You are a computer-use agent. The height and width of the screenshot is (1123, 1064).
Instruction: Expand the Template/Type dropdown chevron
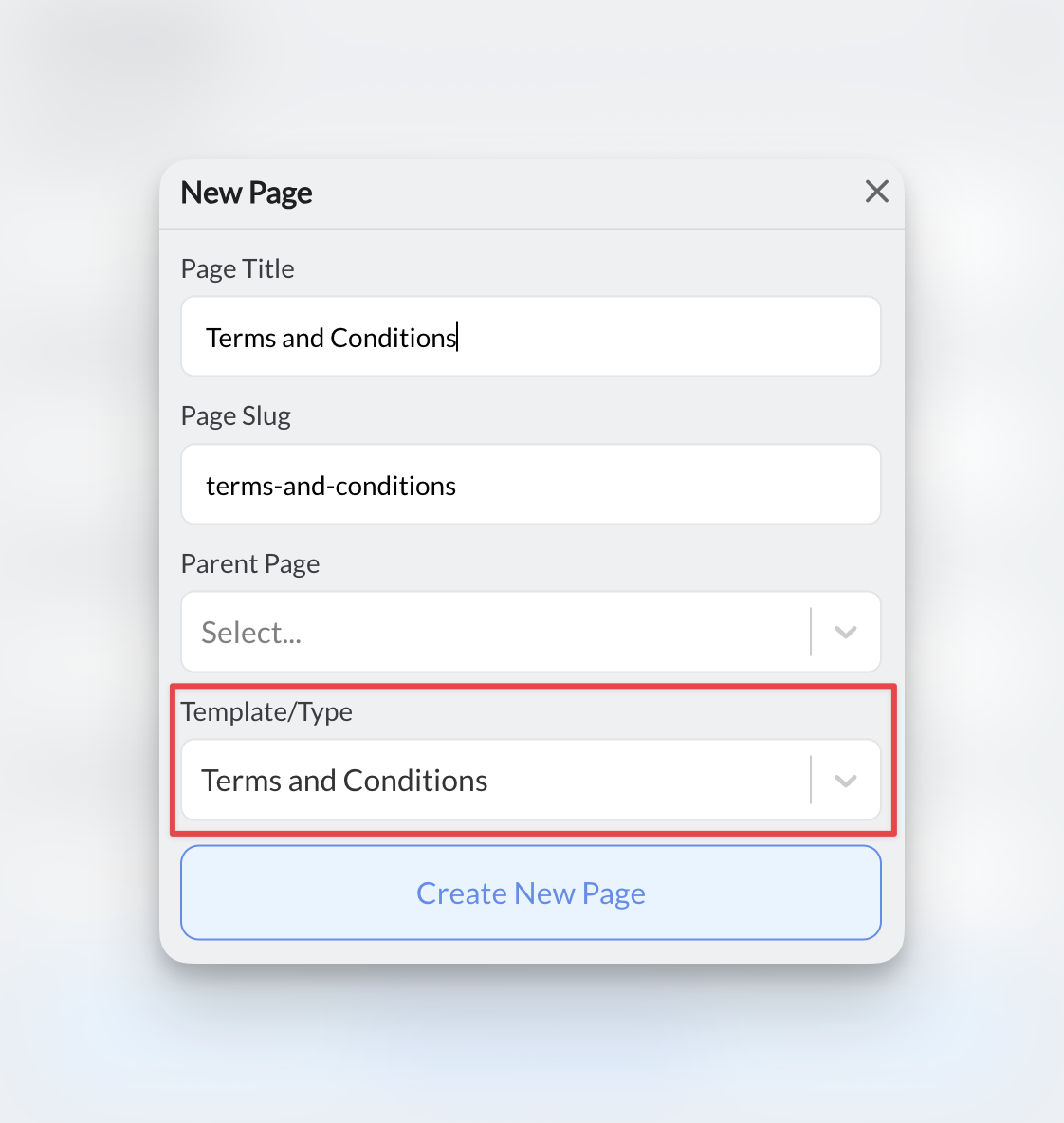click(845, 780)
